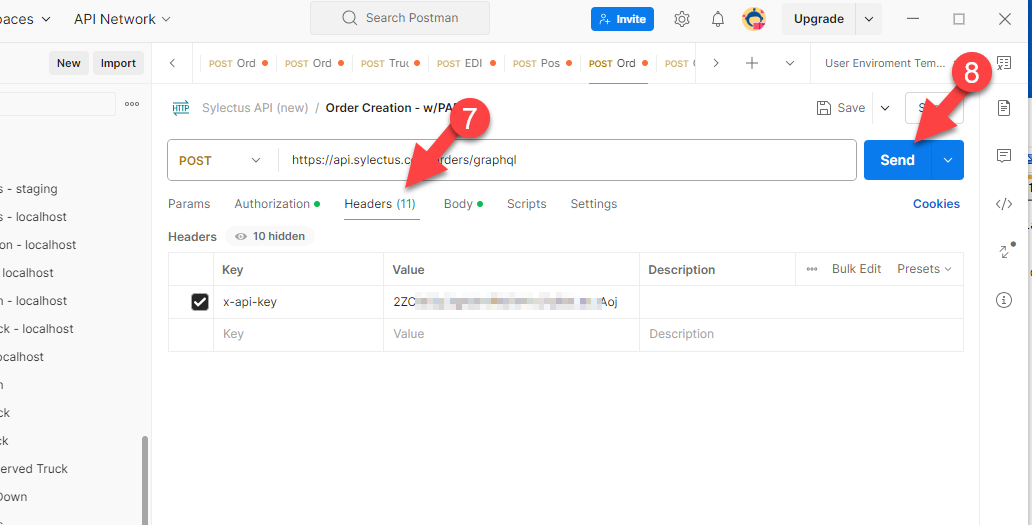The image size is (1032, 525).
Task: Click the Save disk icon
Action: pos(823,108)
